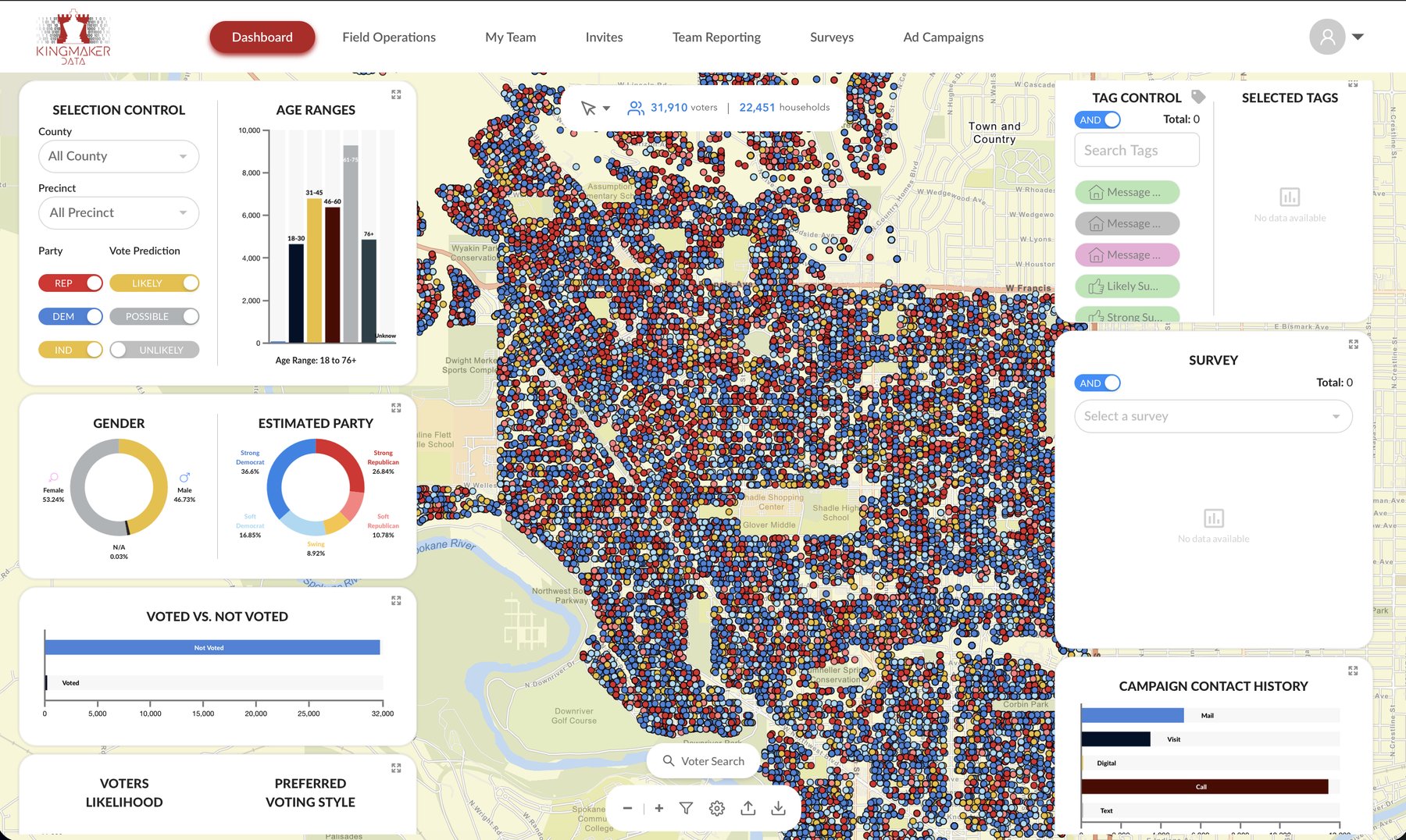
Task: Open the map filter funnel
Action: click(x=686, y=808)
